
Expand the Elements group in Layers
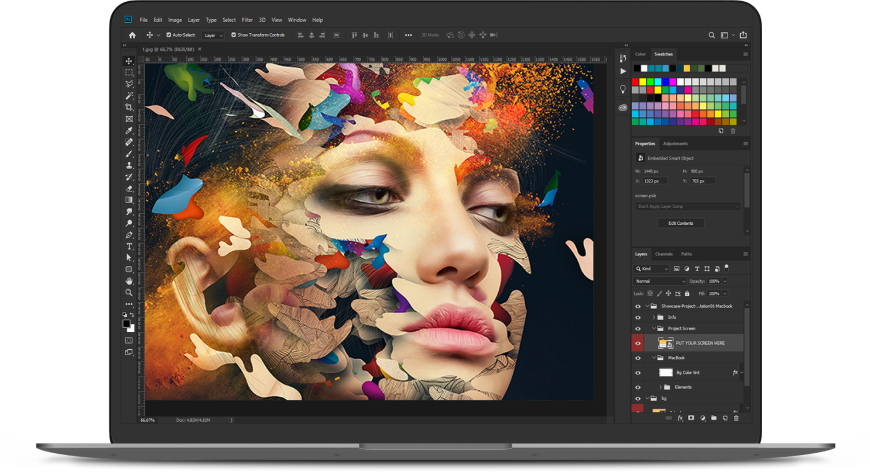660,387
